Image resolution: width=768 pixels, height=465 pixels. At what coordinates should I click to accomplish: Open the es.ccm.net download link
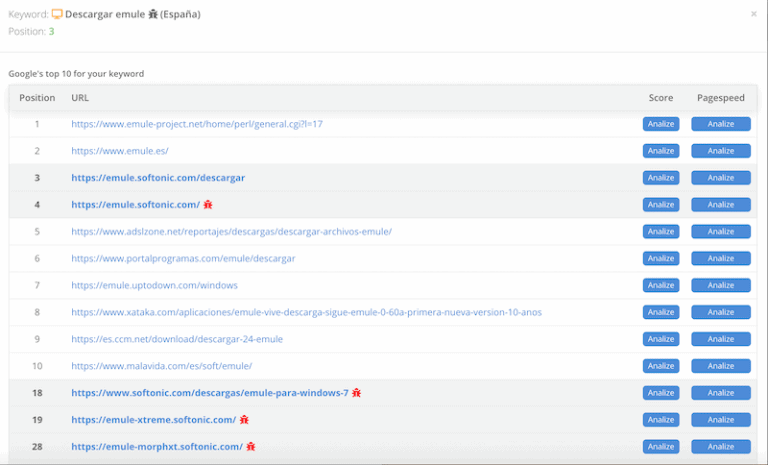[177, 339]
